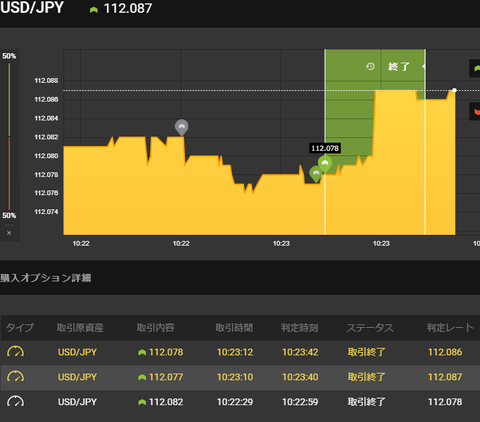Click 取引終了 status in 10:23:10 row
Screen dimensions: 480x422
coord(367,377)
